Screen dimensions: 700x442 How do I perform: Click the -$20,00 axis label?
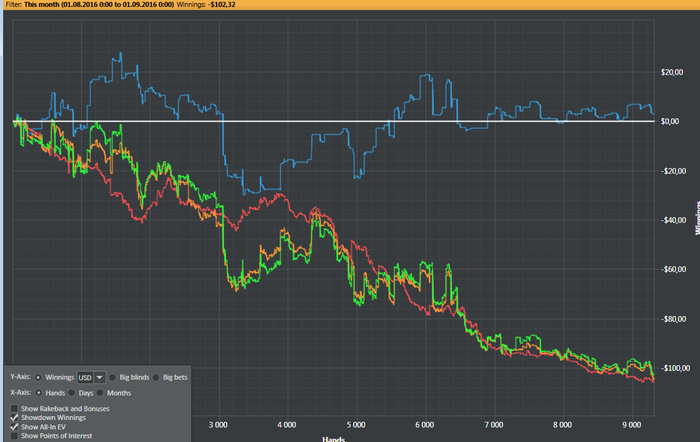pyautogui.click(x=672, y=171)
